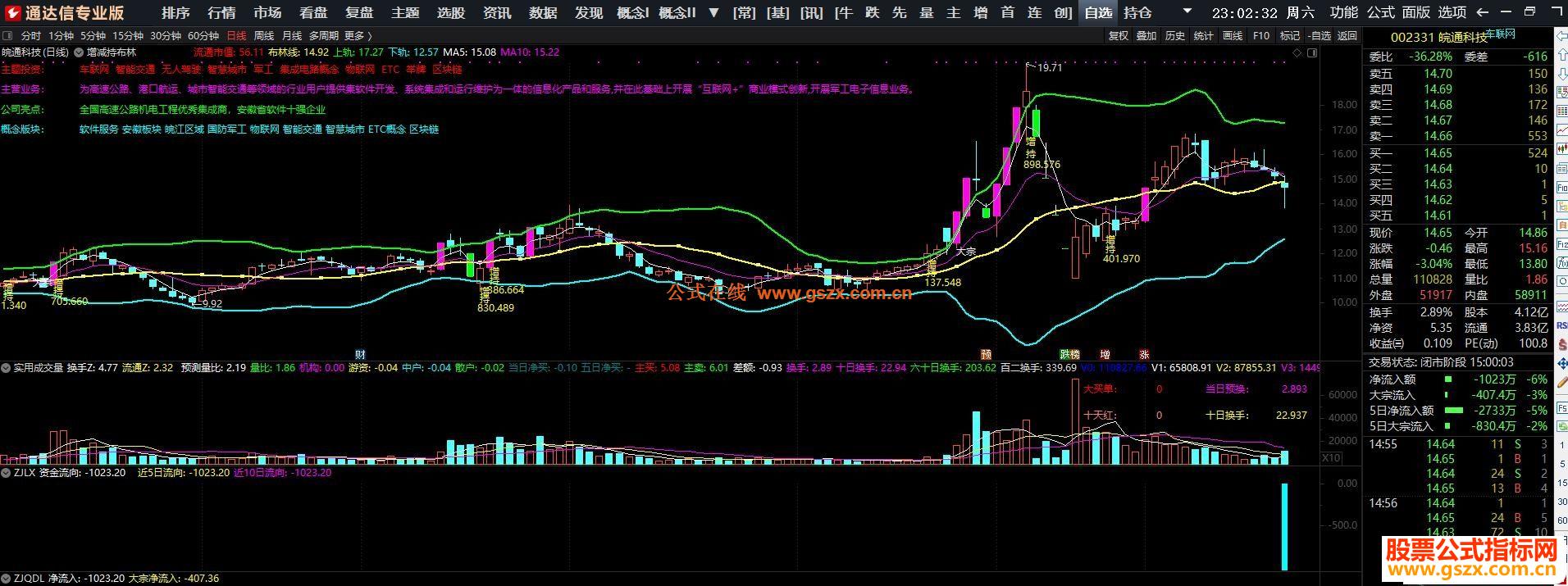1568x586 pixels.
Task: Open the 选股 menu
Action: tap(451, 13)
